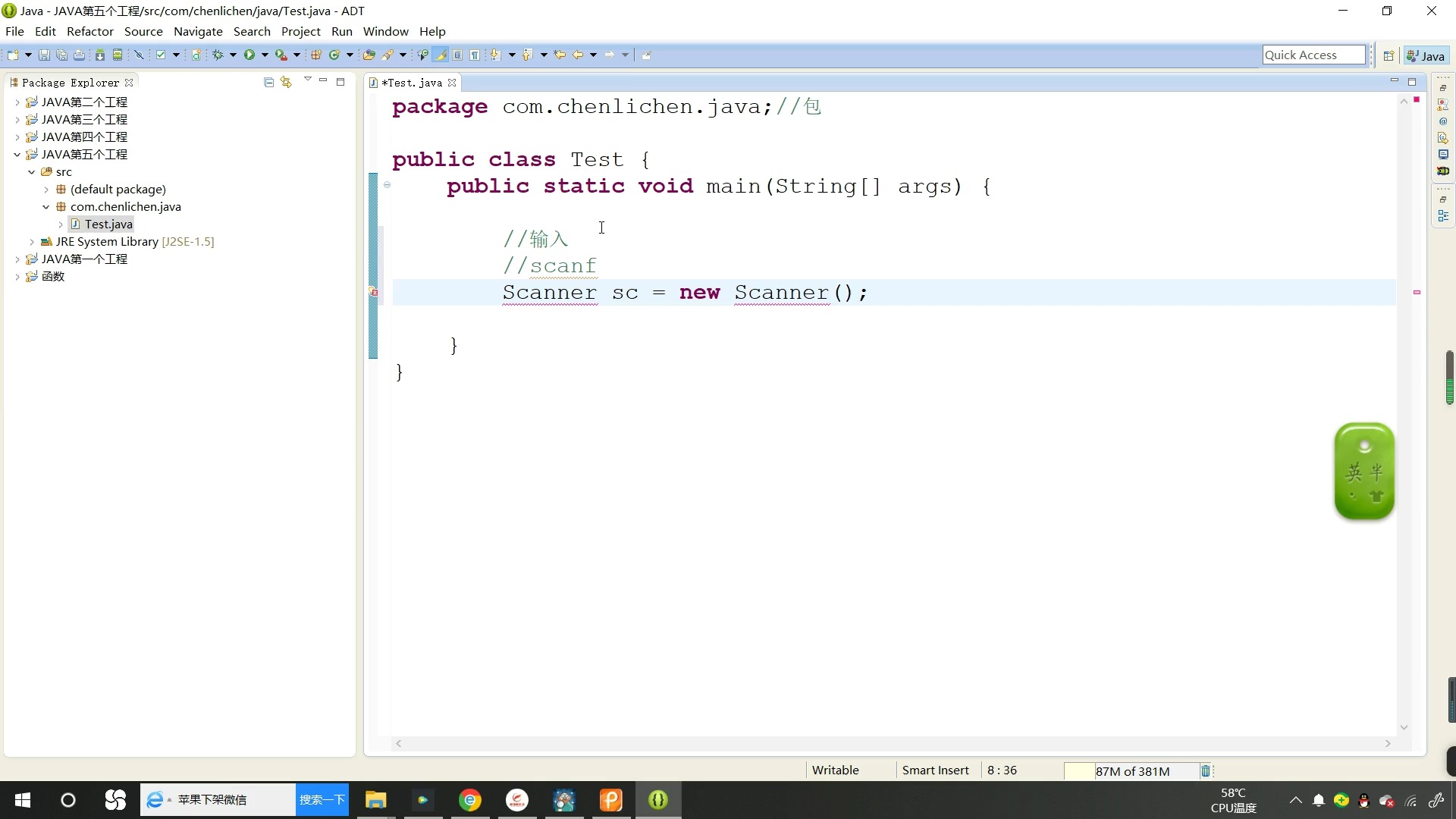Collapse JAVA第五个工程 project
Image resolution: width=1456 pixels, height=819 pixels.
(x=17, y=154)
